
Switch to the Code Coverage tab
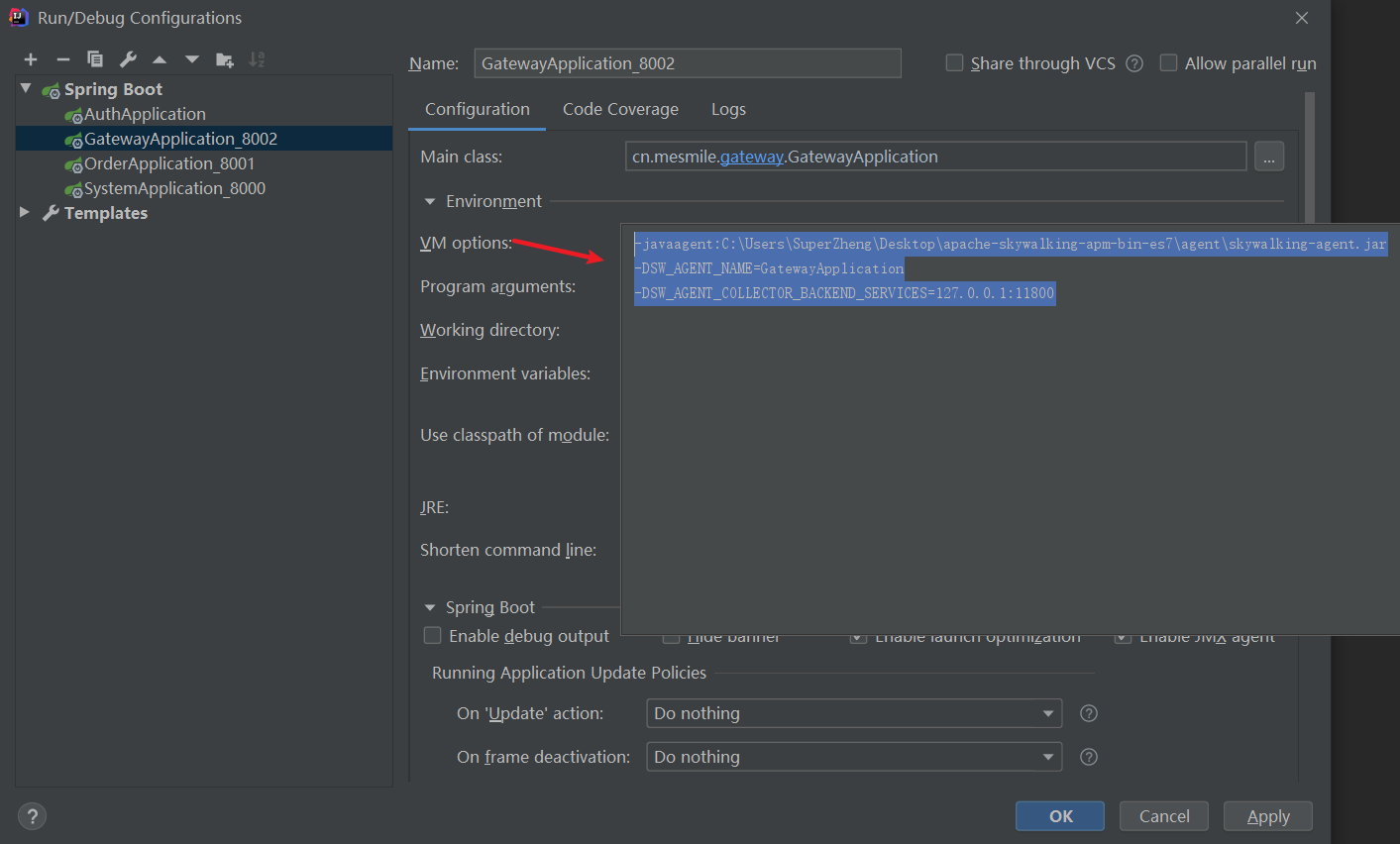[620, 109]
